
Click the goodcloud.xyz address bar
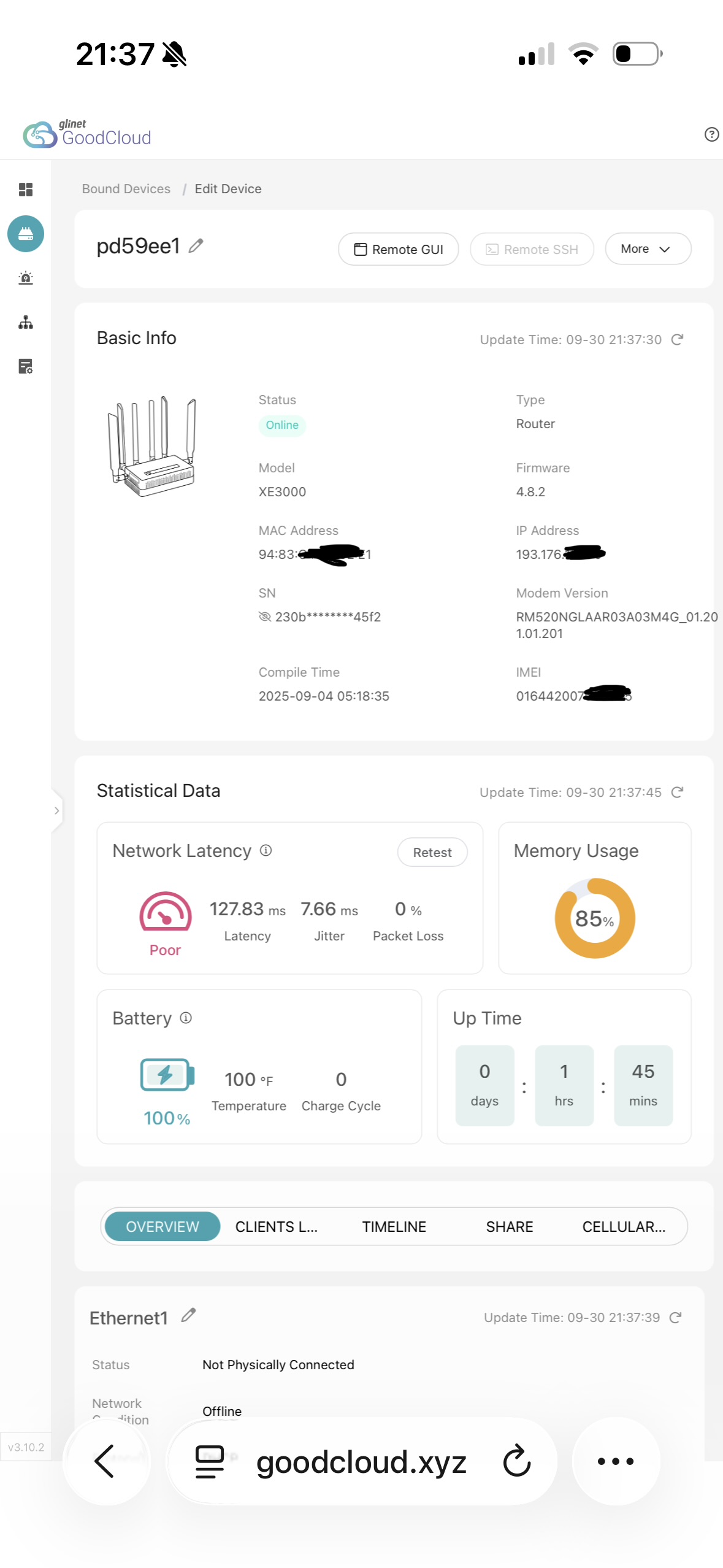point(361,1462)
